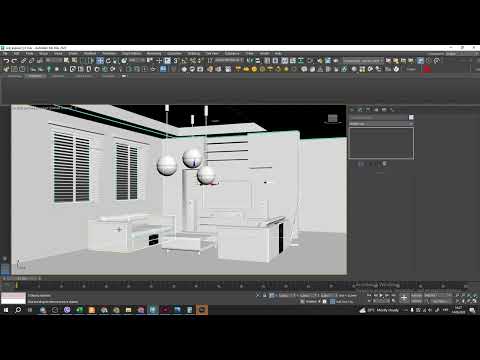Expand the Modifier List dropdown

tap(382, 124)
